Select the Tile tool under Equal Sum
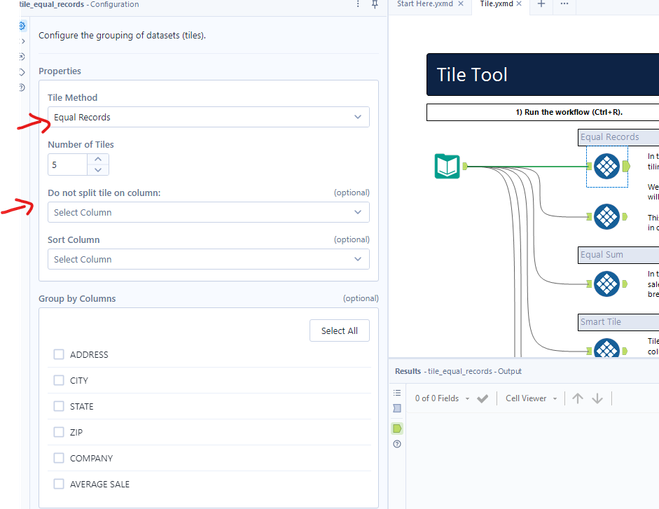The image size is (659, 509). click(x=607, y=284)
